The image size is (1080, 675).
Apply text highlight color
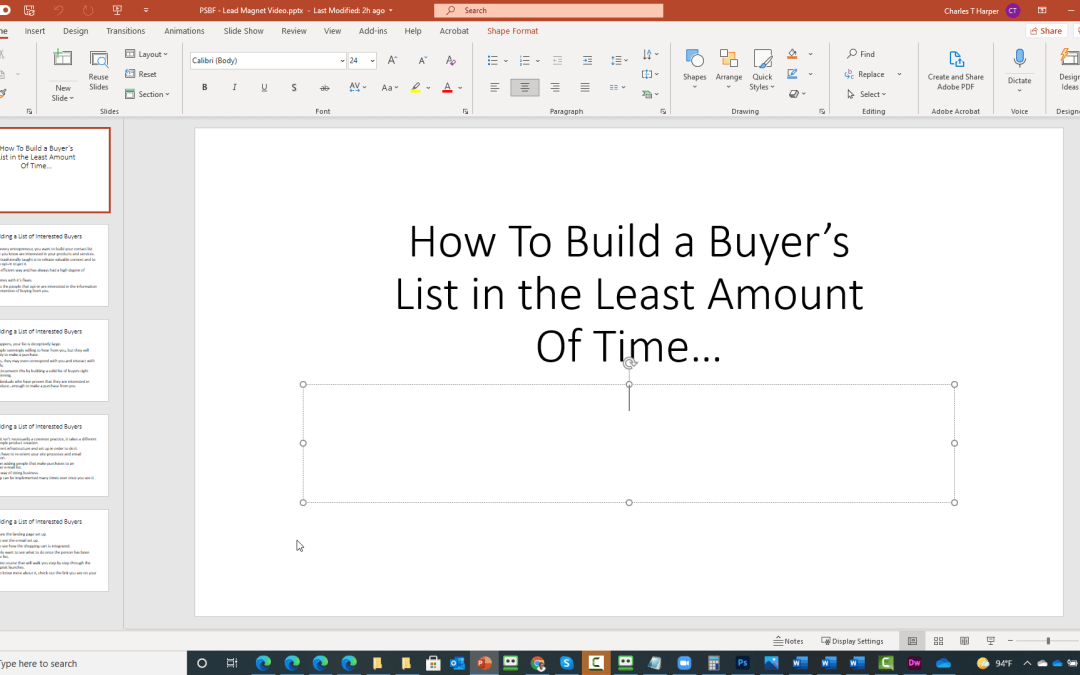[x=415, y=87]
